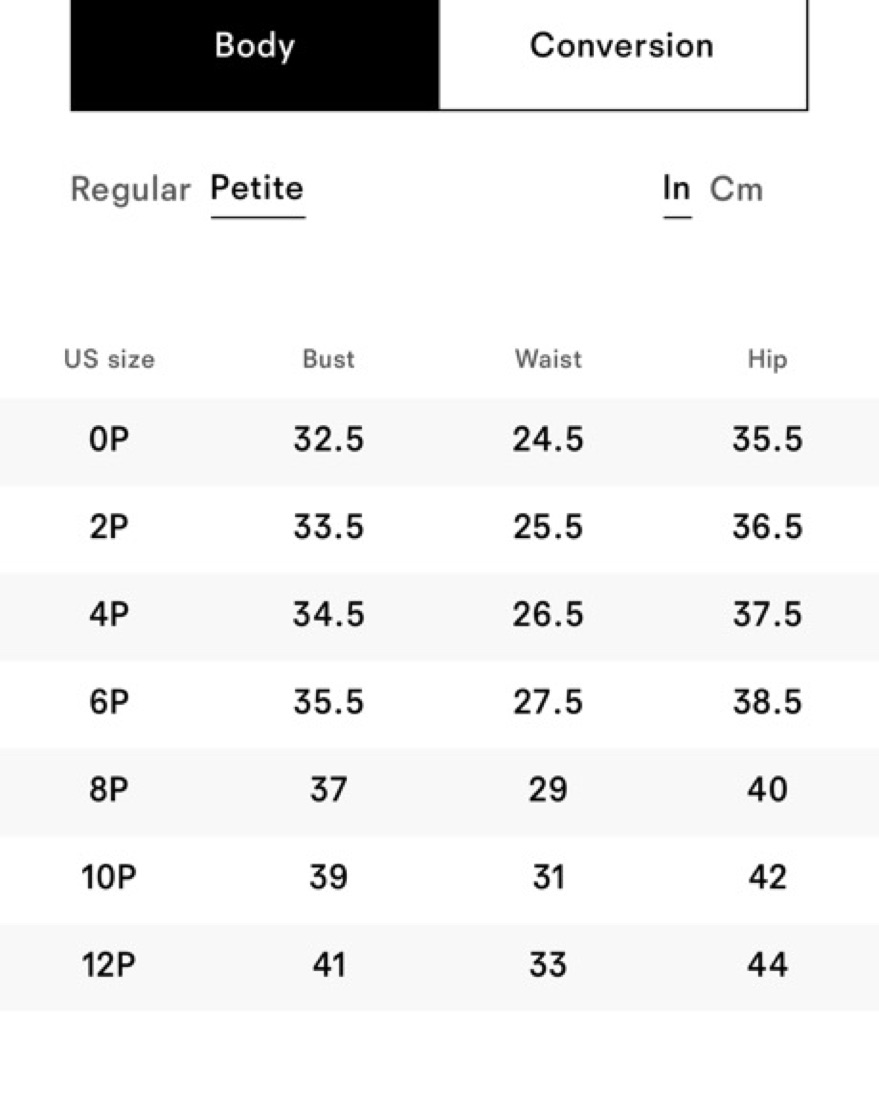Click the Hip column header

pos(767,359)
